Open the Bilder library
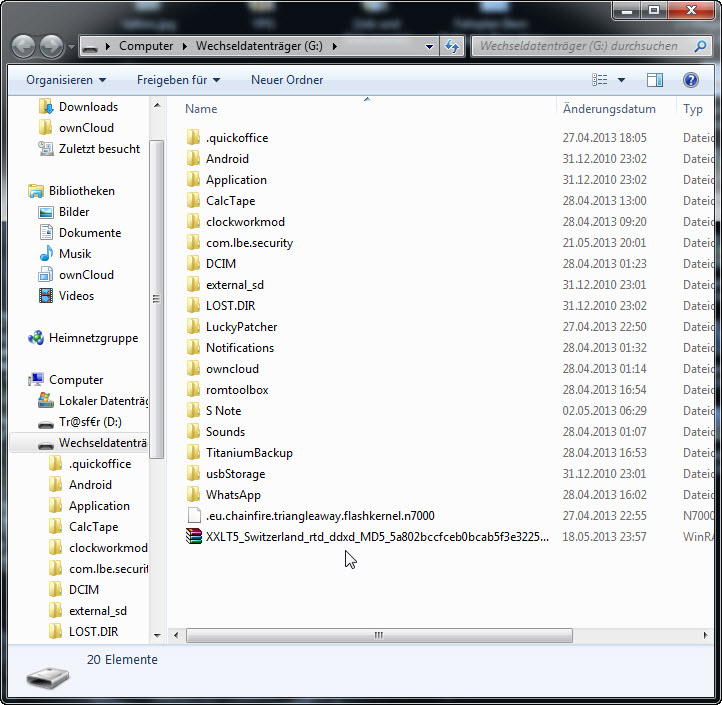Viewport: 722px width, 705px height. pyautogui.click(x=74, y=212)
